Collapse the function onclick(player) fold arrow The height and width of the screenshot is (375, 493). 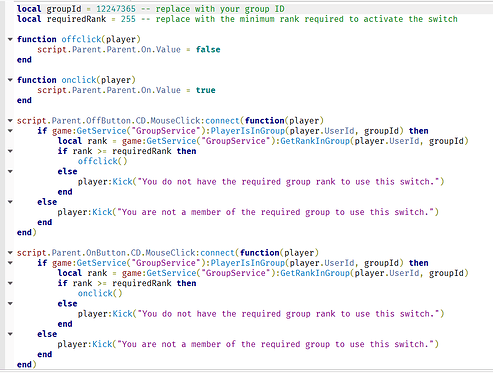[x=10, y=80]
